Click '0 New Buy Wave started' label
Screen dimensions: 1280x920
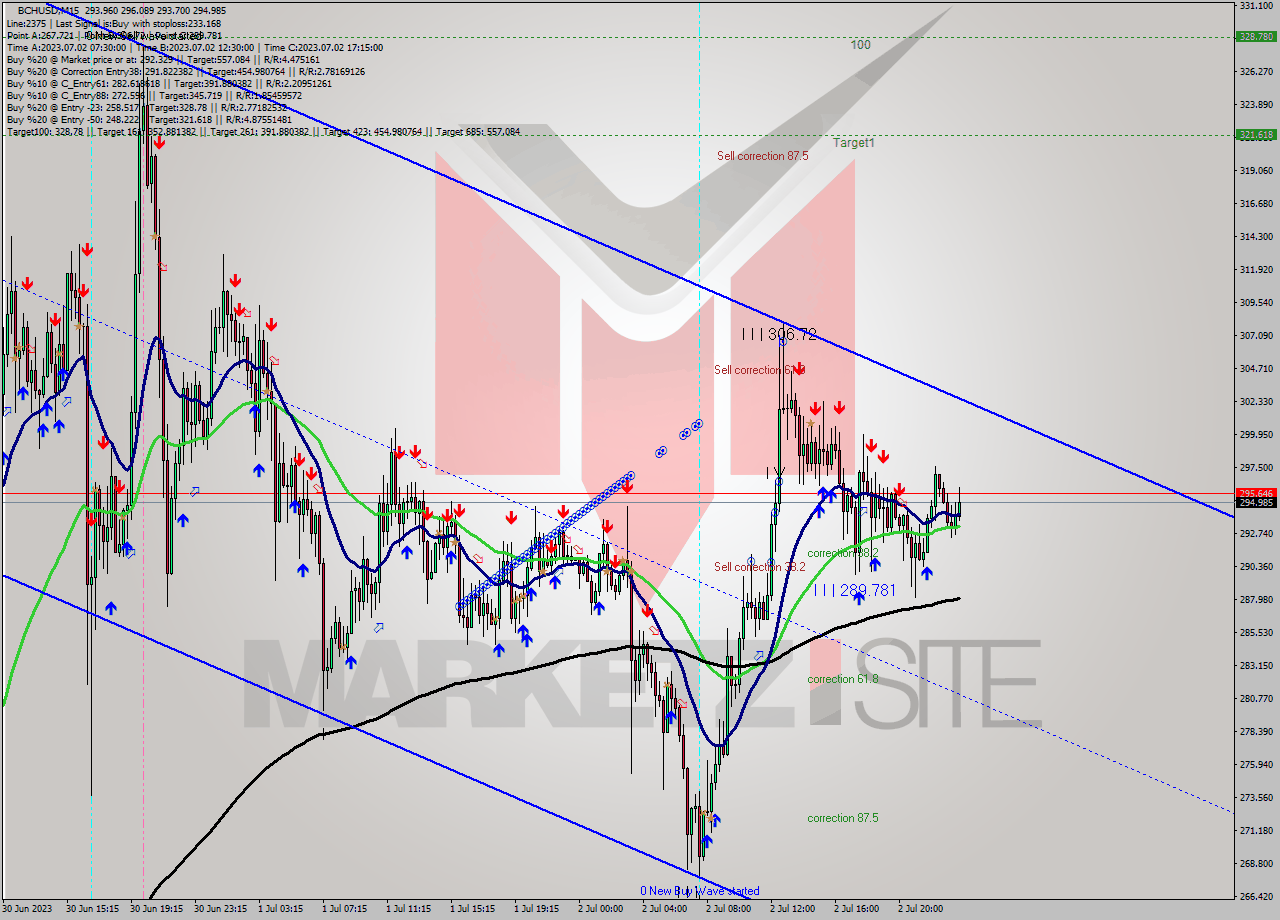tap(700, 891)
